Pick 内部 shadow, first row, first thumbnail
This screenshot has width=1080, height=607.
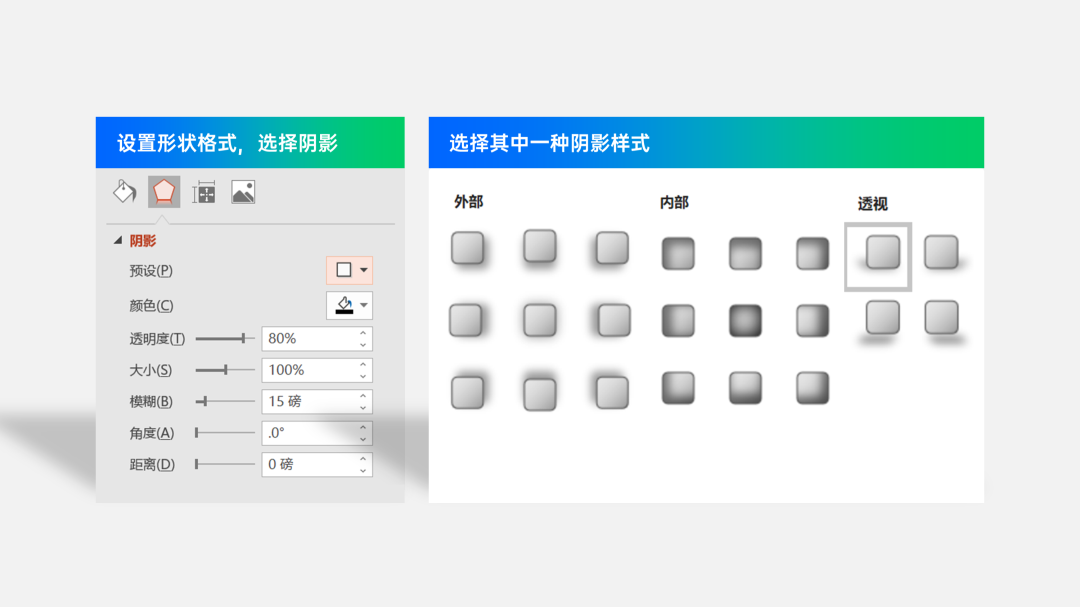[x=678, y=254]
